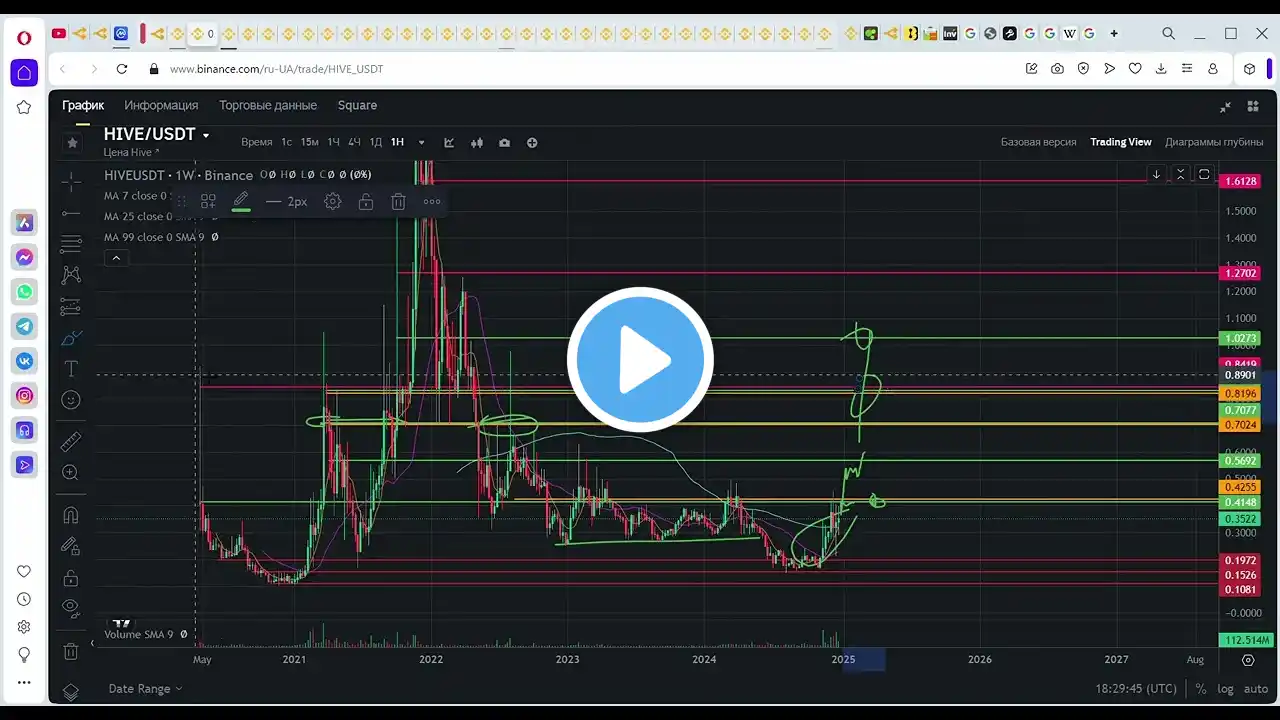The width and height of the screenshot is (1280, 720).
Task: Open the indicators chart icon
Action: tap(449, 143)
